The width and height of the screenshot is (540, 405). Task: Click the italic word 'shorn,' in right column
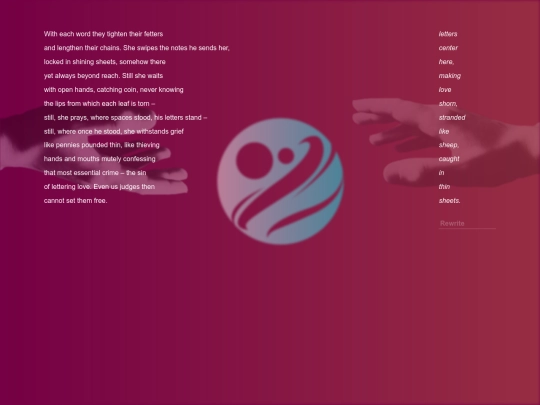tap(448, 104)
